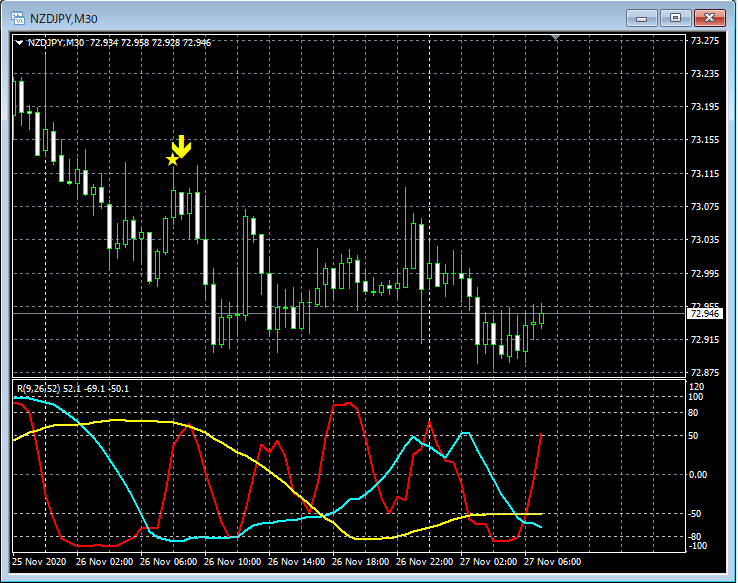
Task: Minimize the NZDJPY chart window
Action: (642, 17)
